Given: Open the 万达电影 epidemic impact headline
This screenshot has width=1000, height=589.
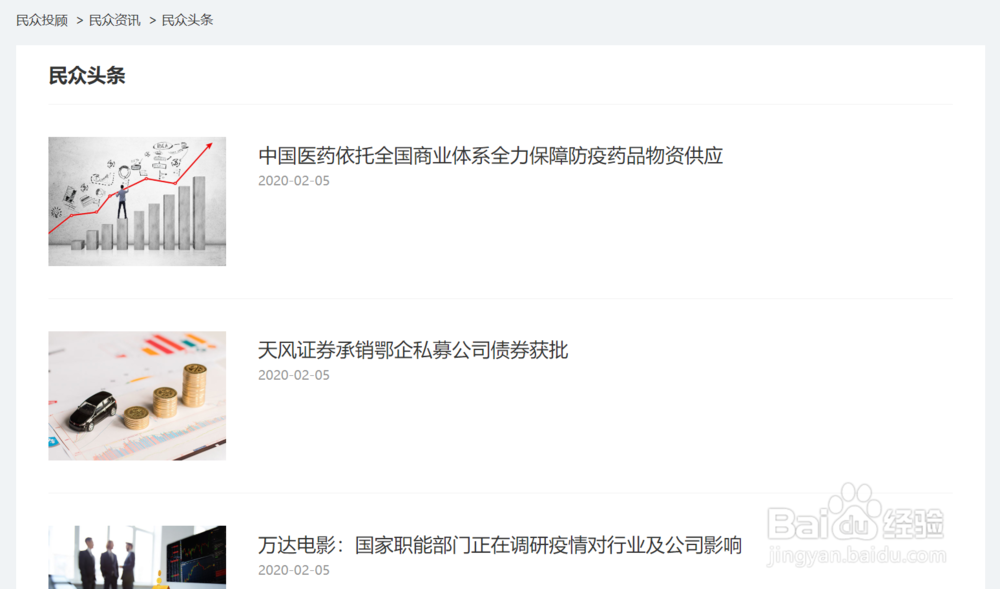Looking at the screenshot, I should click(x=500, y=545).
